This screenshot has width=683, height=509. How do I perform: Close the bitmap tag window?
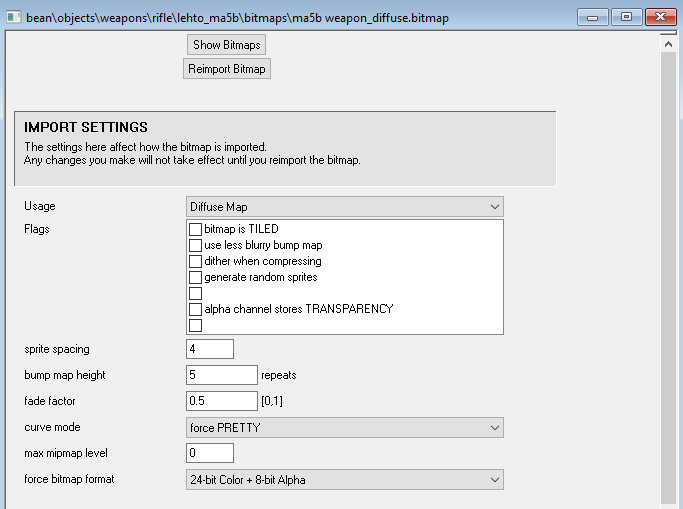pos(660,17)
